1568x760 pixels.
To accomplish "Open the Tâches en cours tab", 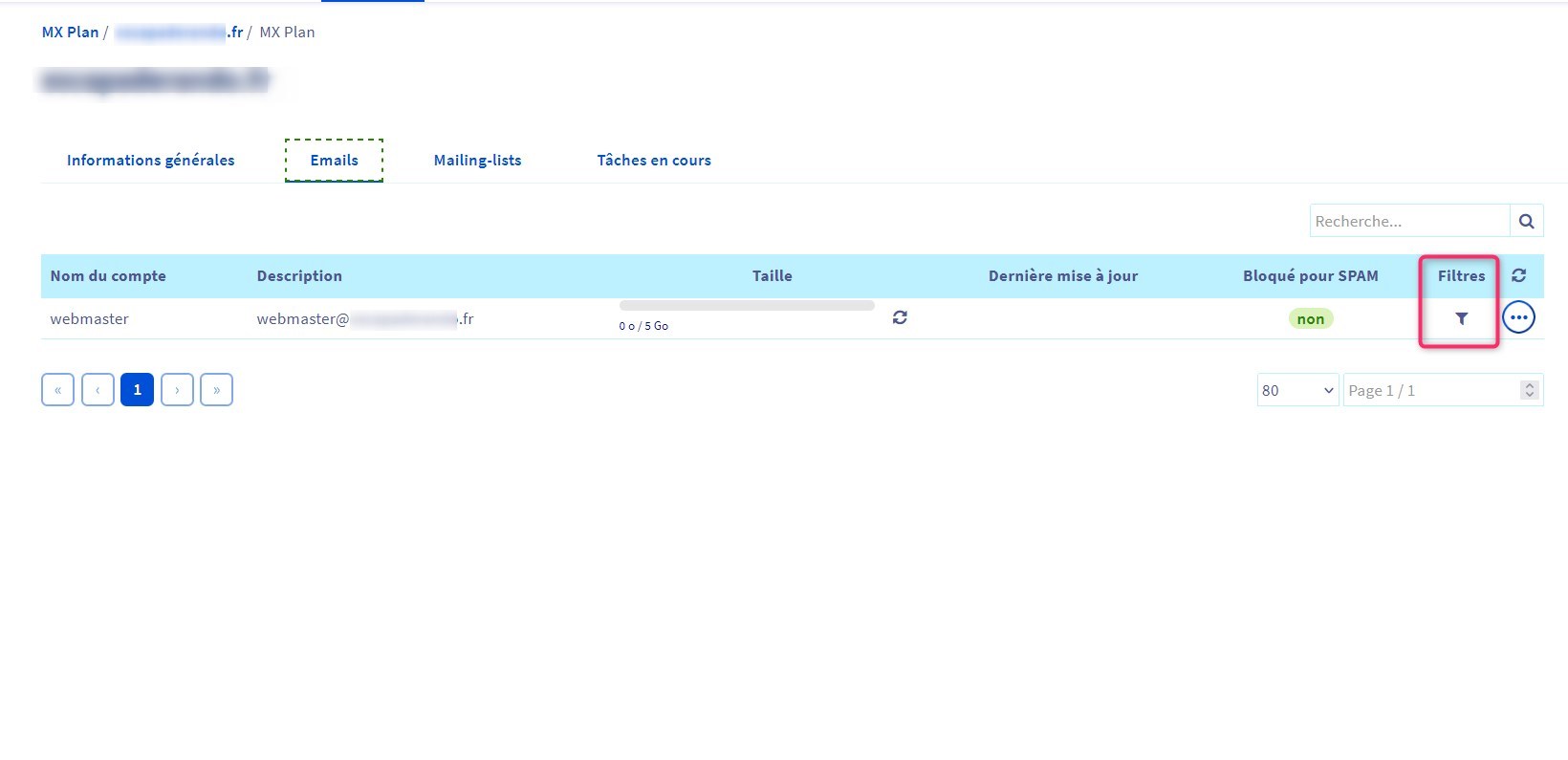I will 654,161.
